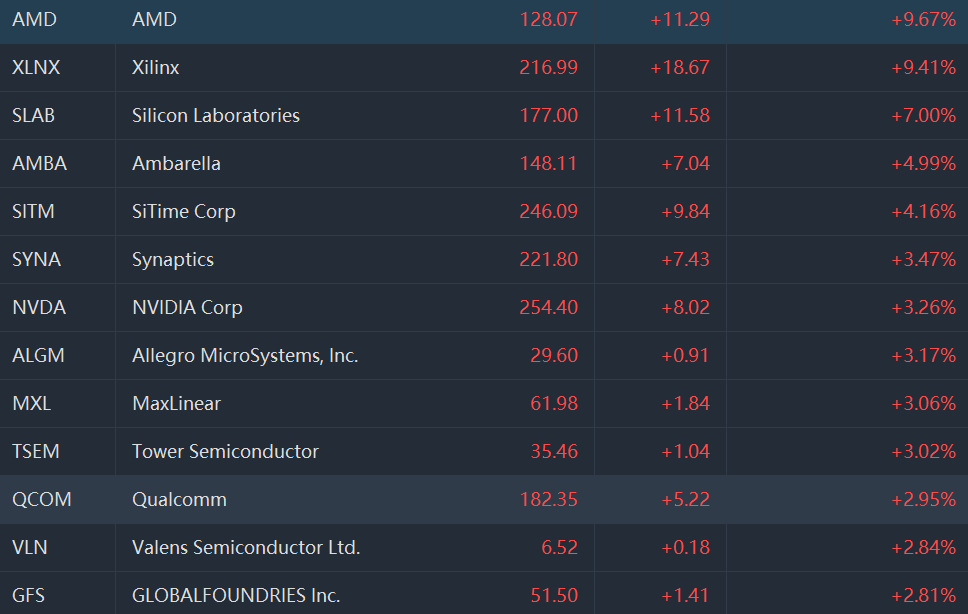Click the NVDA ticker symbol

39,307
